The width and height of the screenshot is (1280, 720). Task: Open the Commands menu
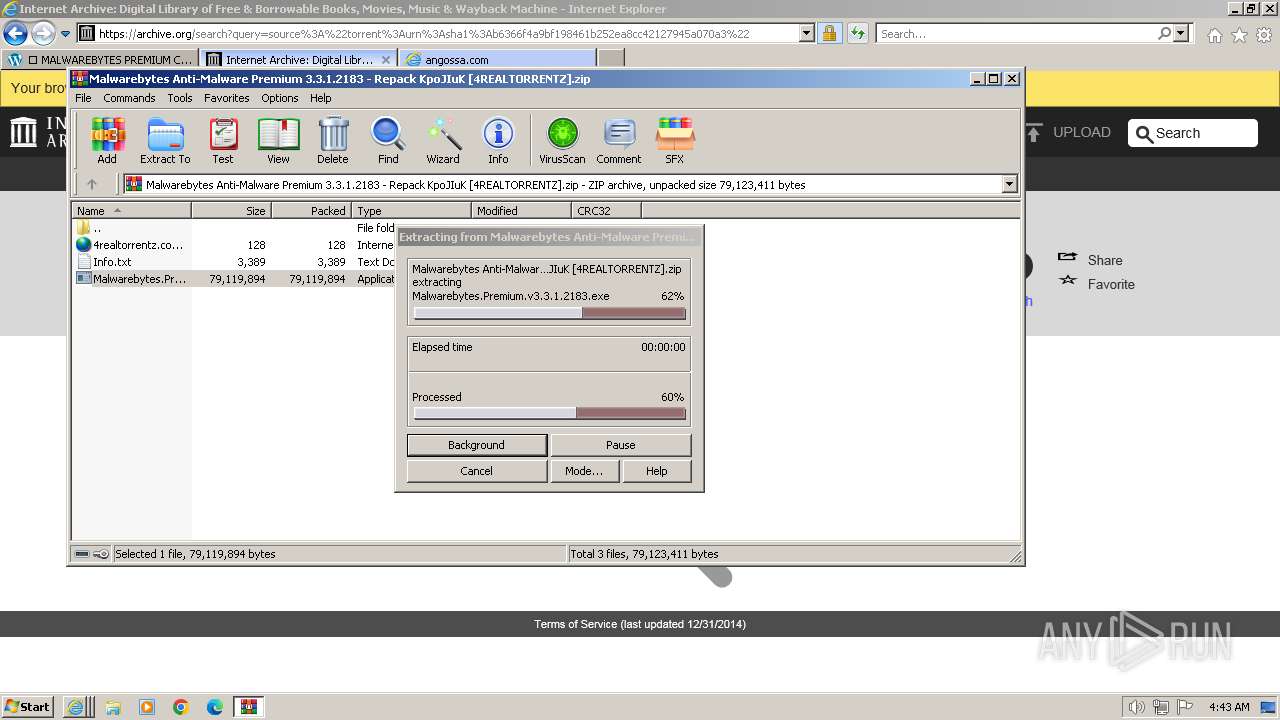[129, 98]
